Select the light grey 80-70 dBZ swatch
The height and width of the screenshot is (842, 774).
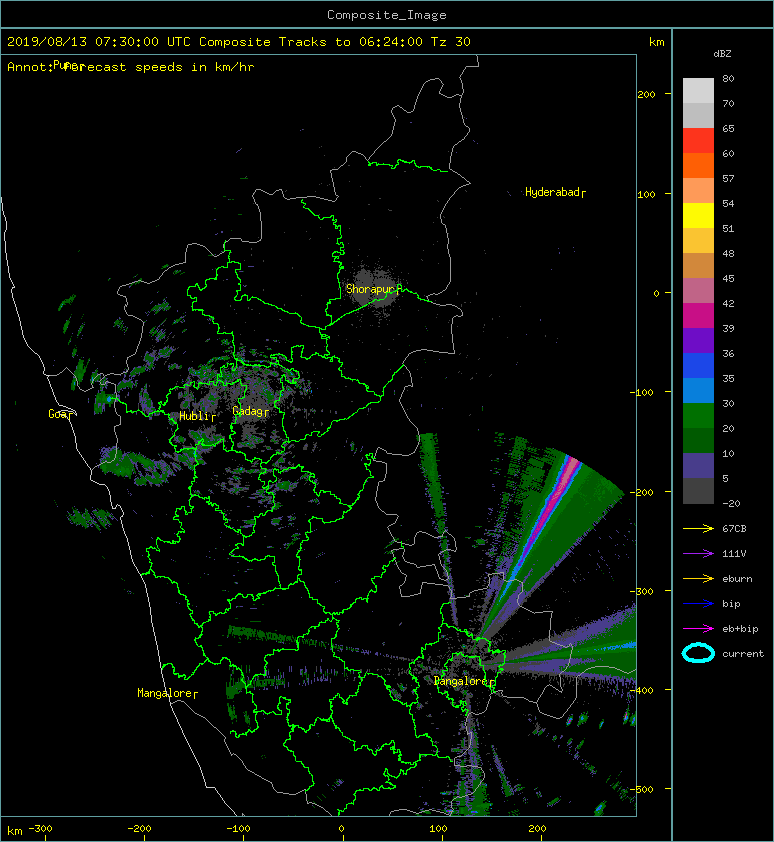pos(698,90)
